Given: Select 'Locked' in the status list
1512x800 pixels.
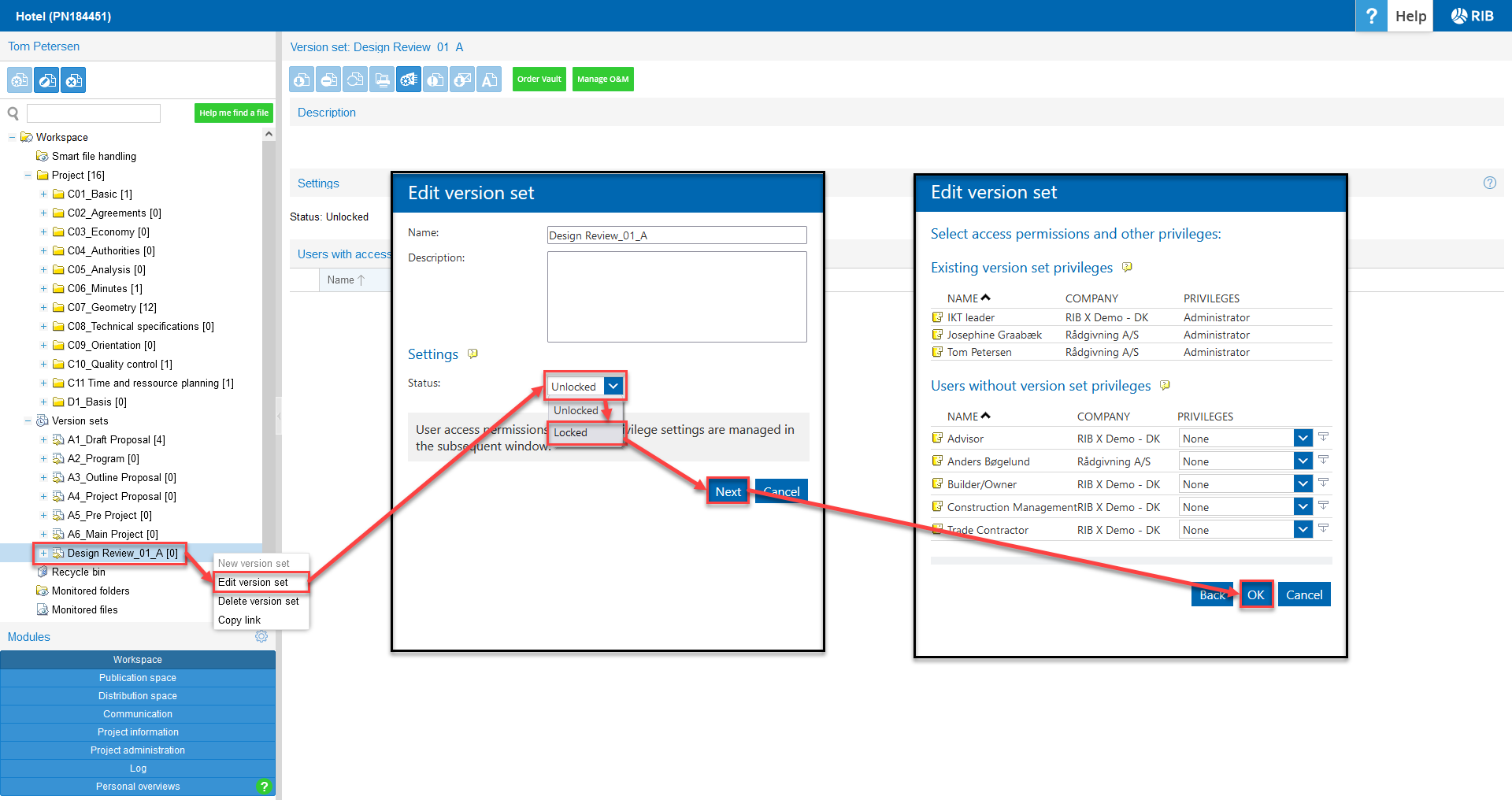Looking at the screenshot, I should pyautogui.click(x=571, y=432).
